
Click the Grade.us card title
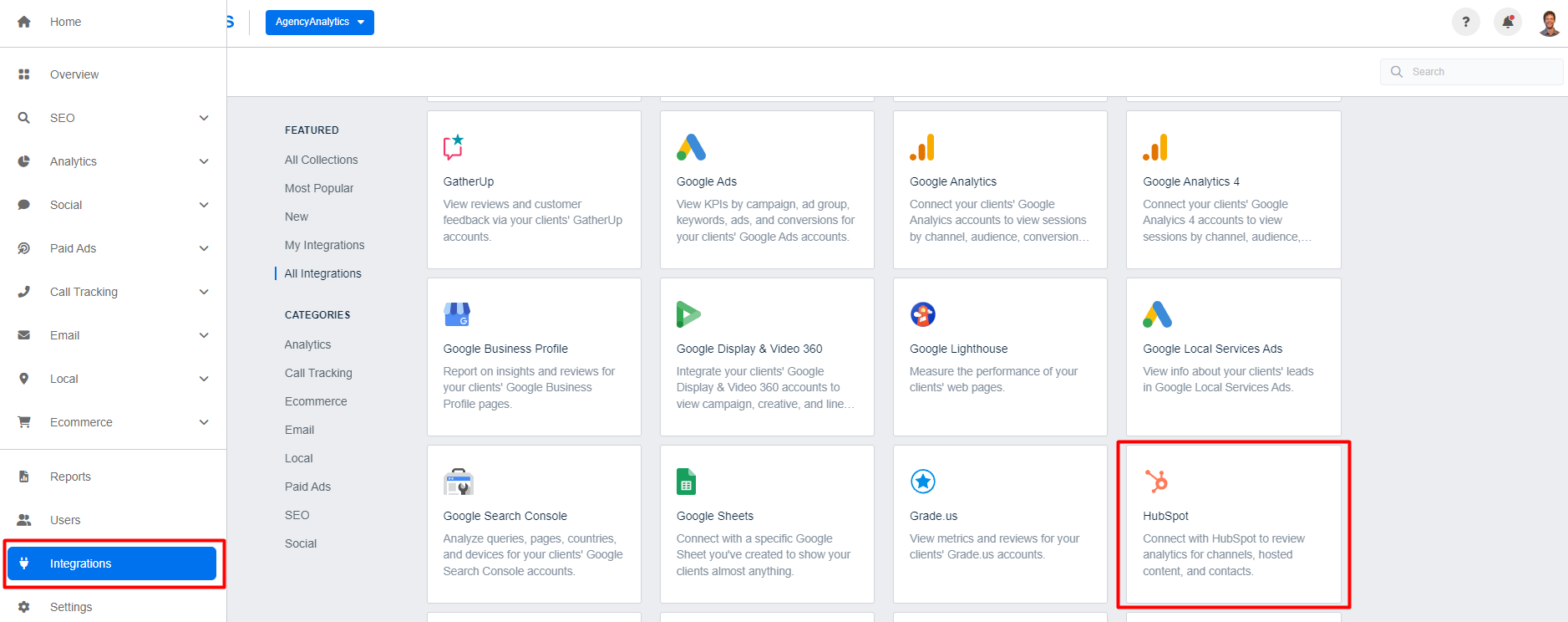coord(934,516)
